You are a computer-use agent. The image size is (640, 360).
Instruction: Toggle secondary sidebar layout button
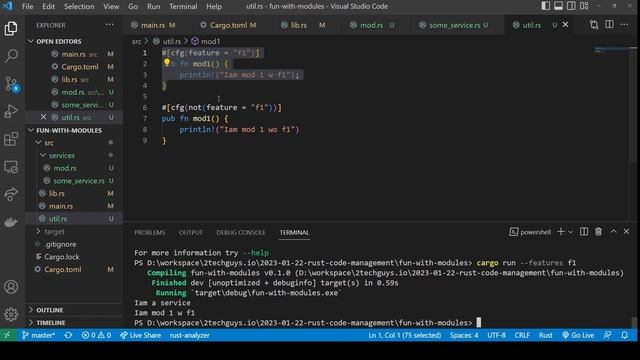coord(571,6)
